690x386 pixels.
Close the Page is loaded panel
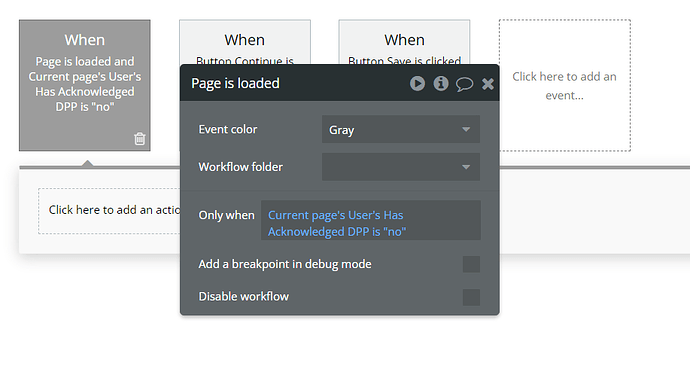point(488,84)
